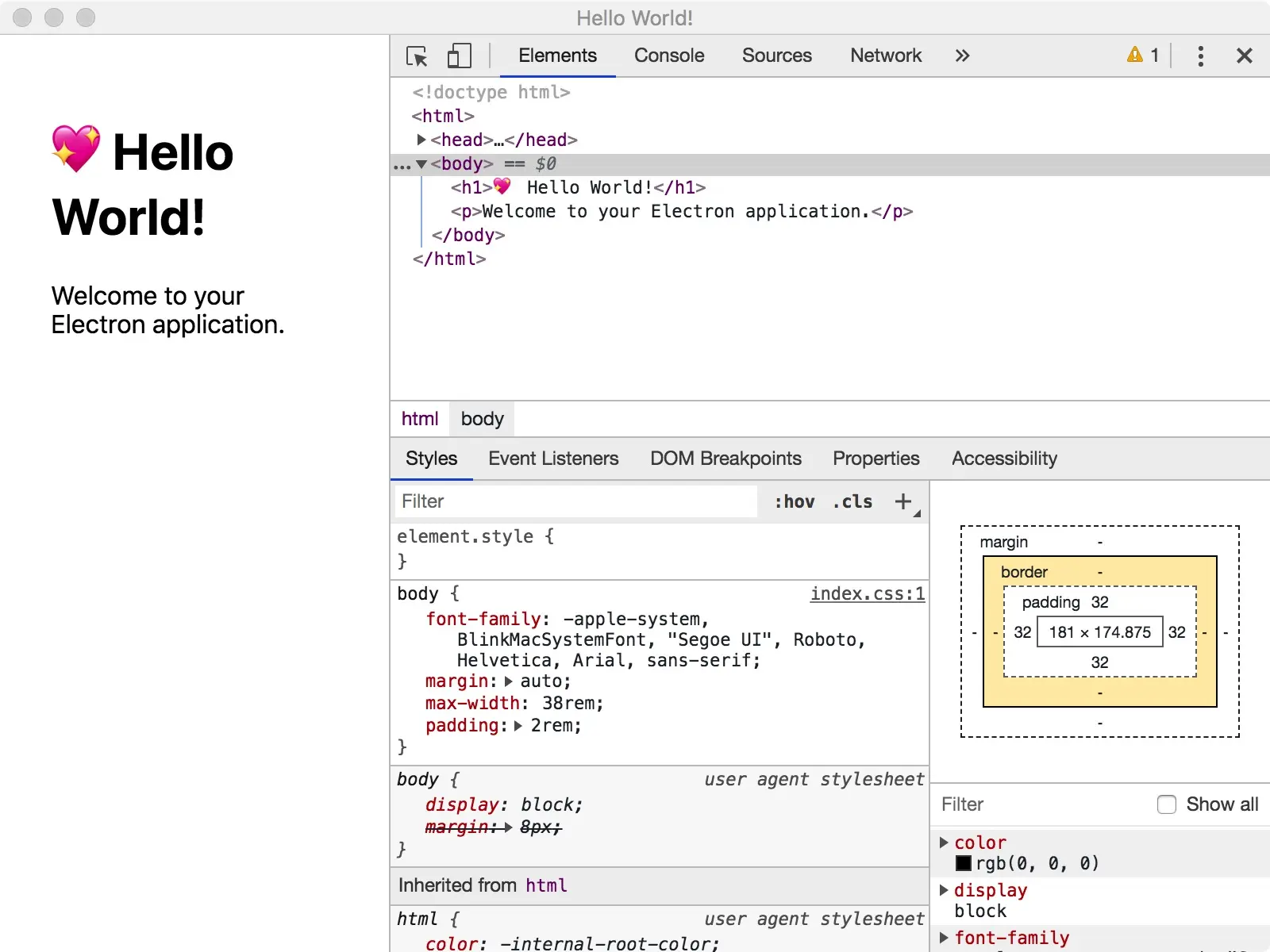The height and width of the screenshot is (952, 1270).
Task: Click the bottom padding value 32
Action: tap(1099, 662)
